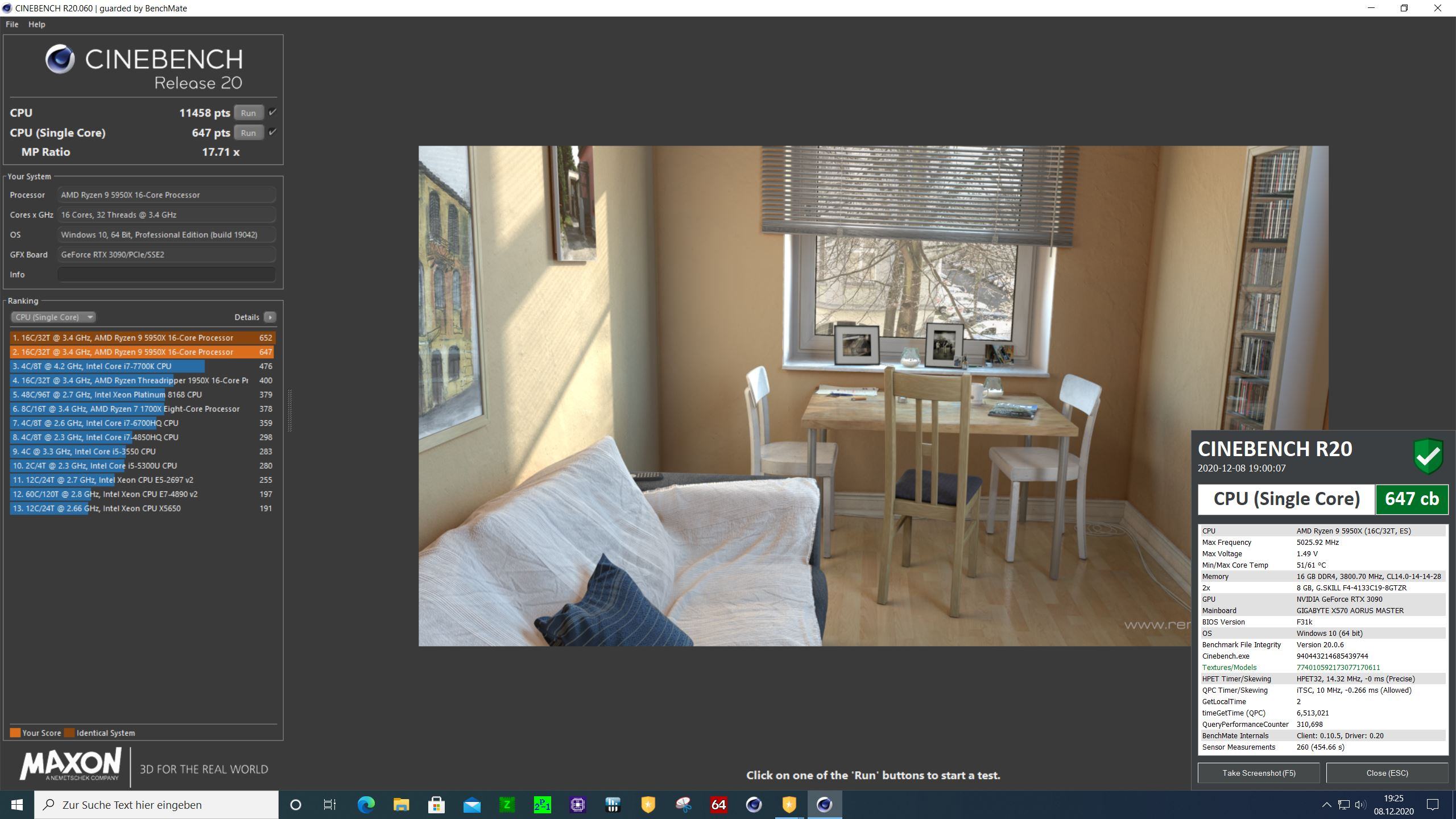
Task: Run the multi-core CPU test
Action: click(x=248, y=113)
